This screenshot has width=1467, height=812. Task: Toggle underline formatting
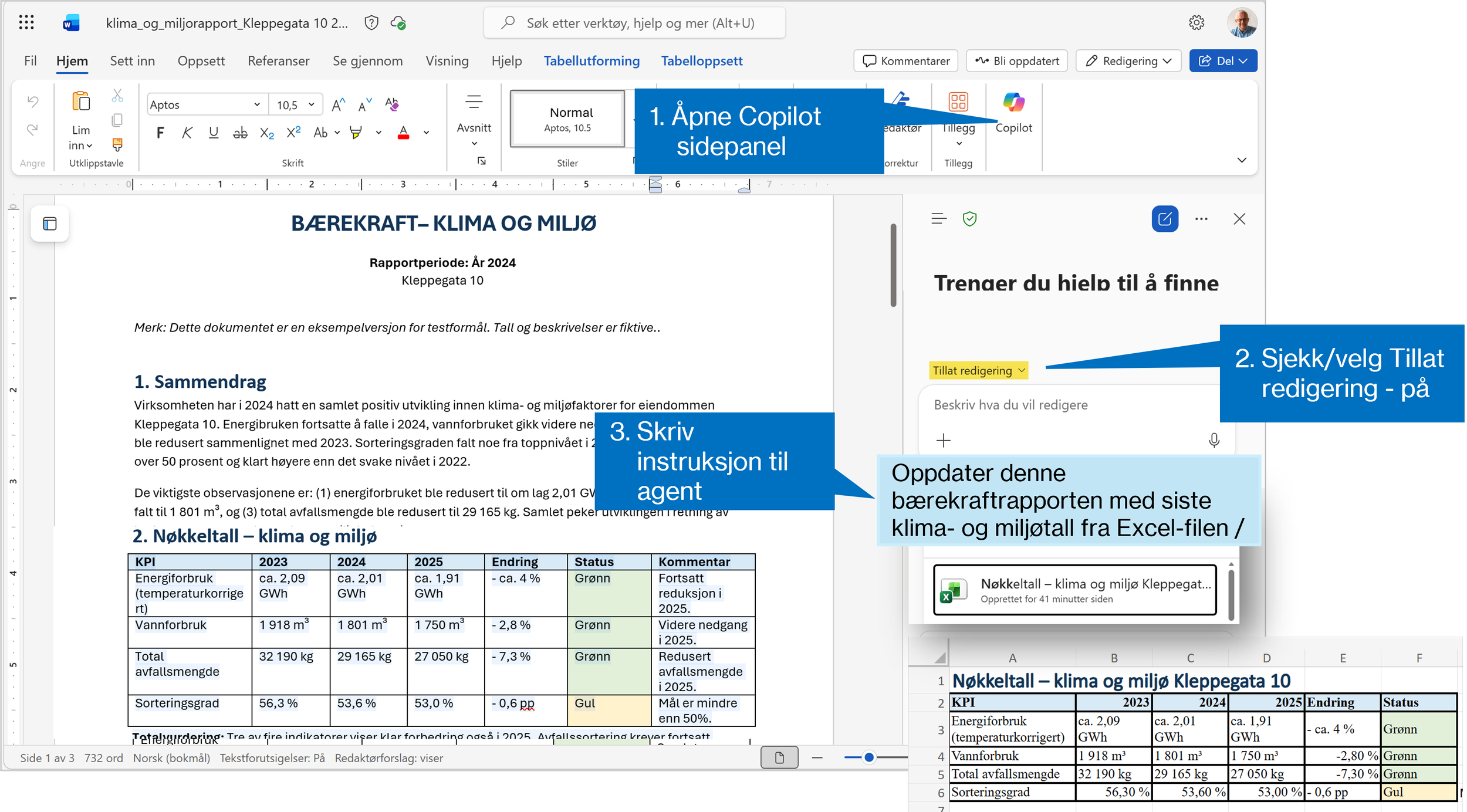pyautogui.click(x=214, y=133)
